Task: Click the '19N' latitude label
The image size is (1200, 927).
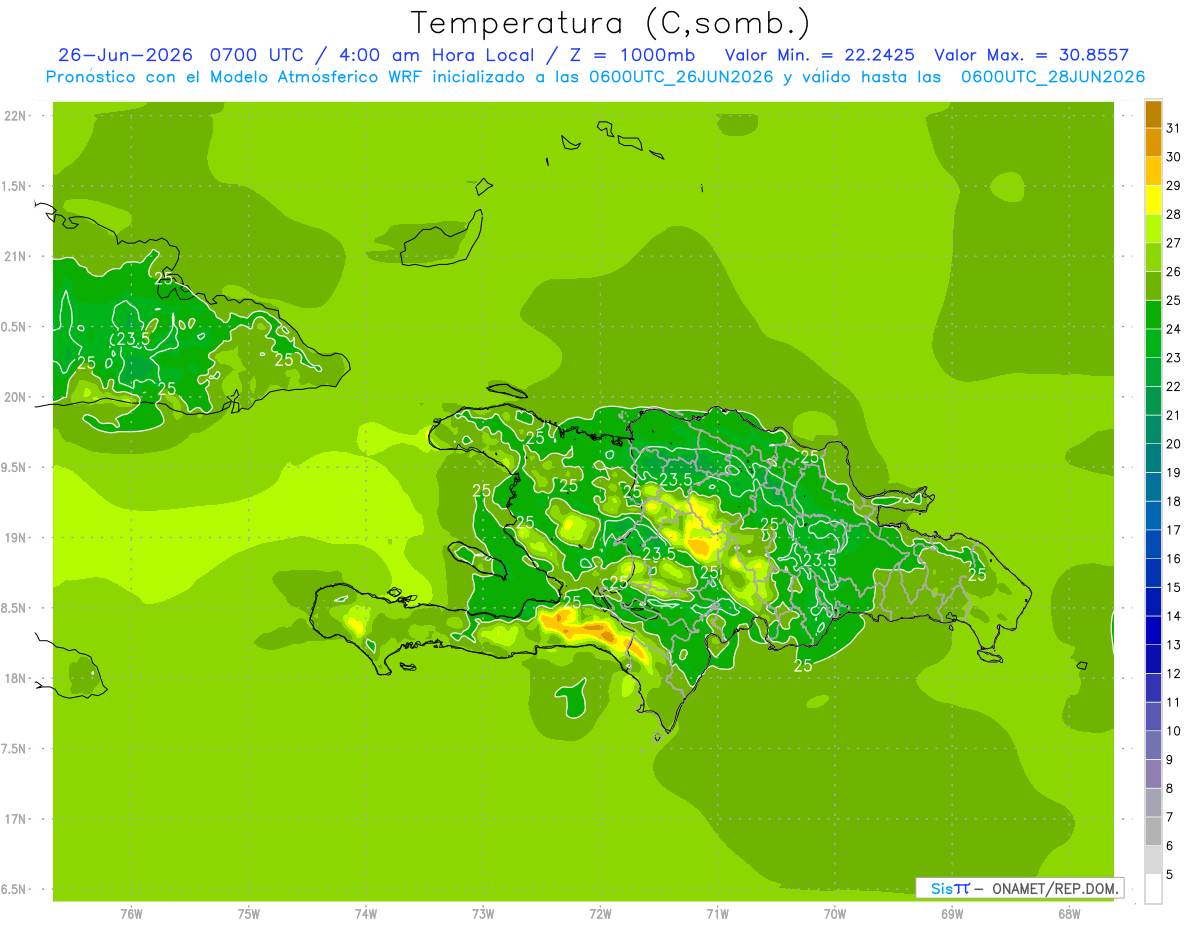Action: click(15, 538)
